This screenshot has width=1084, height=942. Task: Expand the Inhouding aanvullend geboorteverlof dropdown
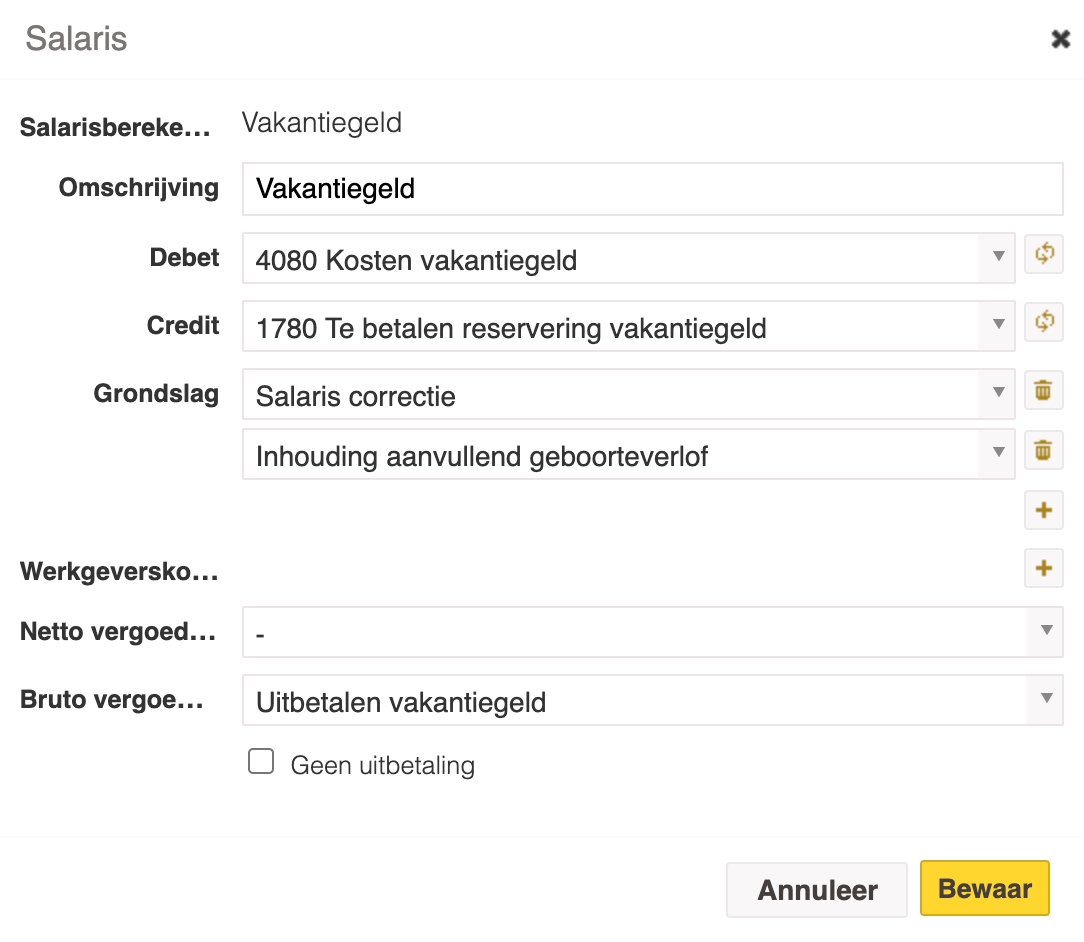[998, 454]
